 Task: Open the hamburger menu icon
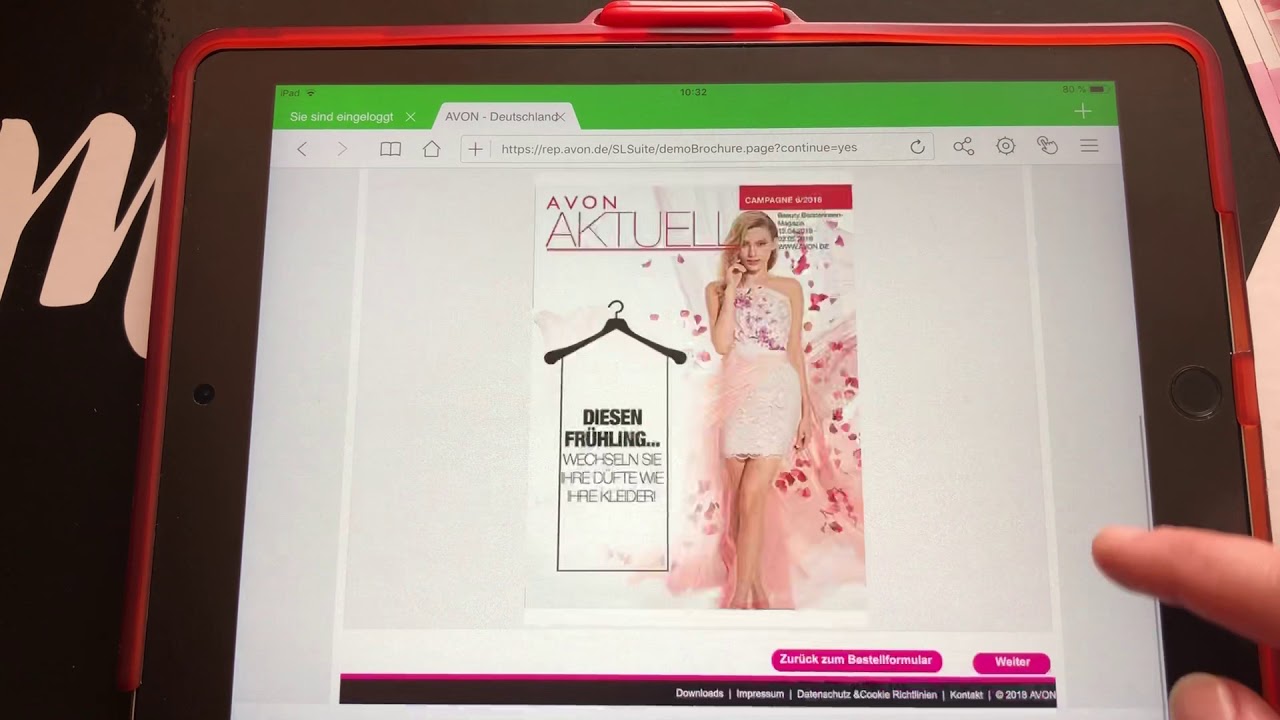click(x=1090, y=146)
